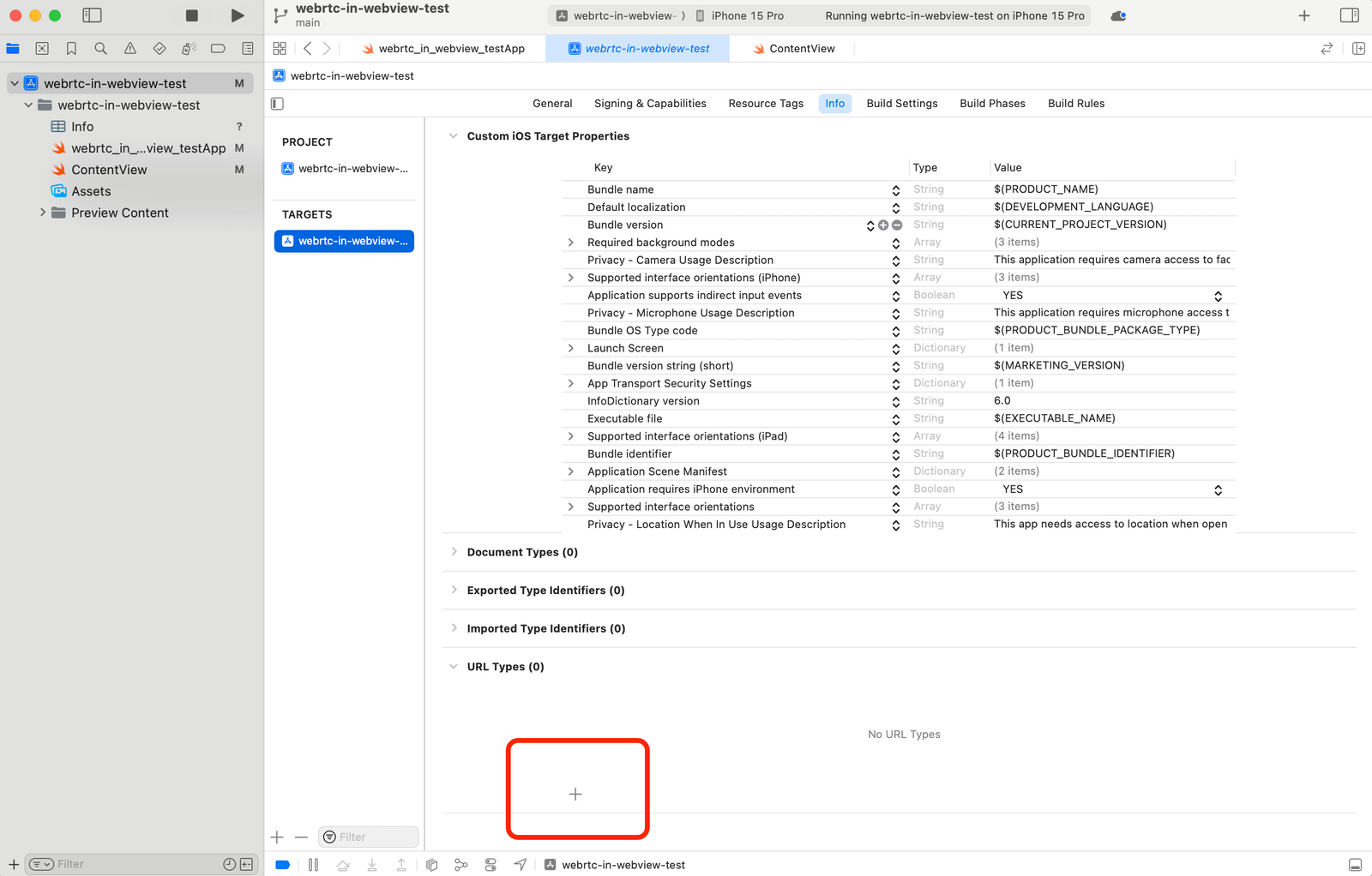Viewport: 1372px width, 876px height.
Task: Select project webrtc-in-webview under PROJECT
Action: click(345, 169)
